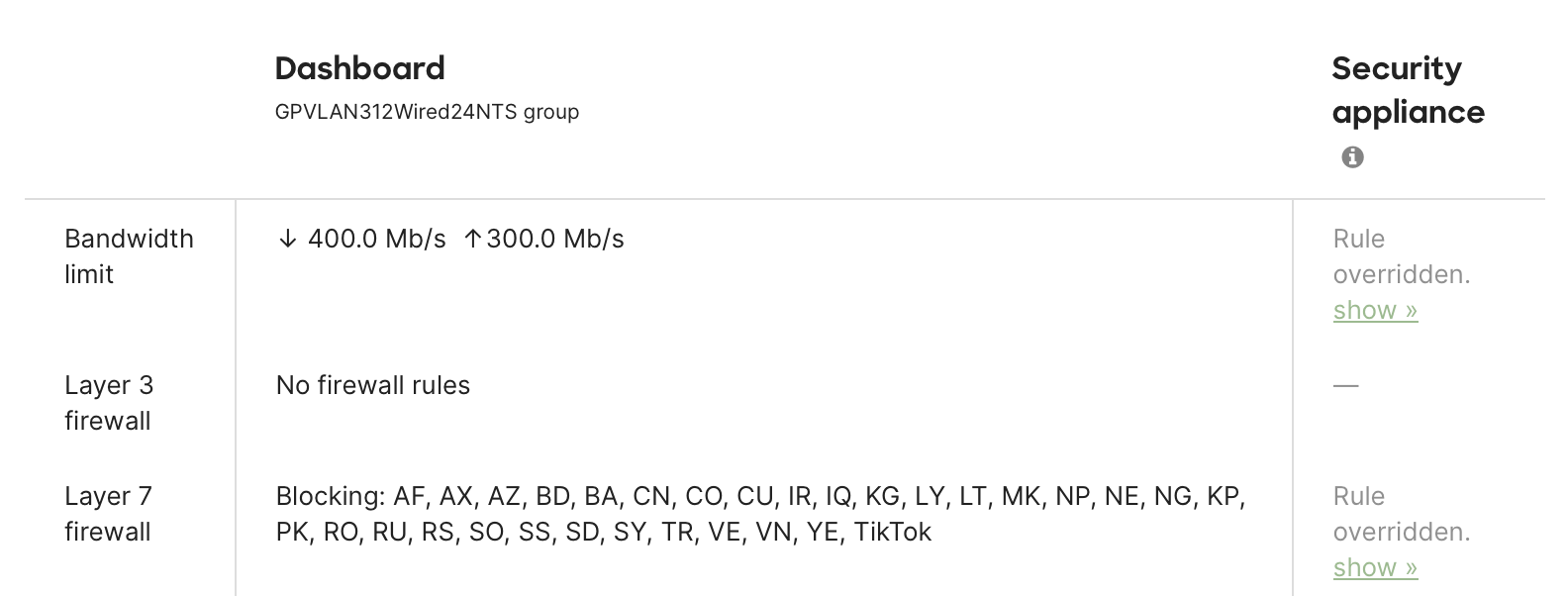Select the Layer 3 firewall row label
The width and height of the screenshot is (1568, 596).
[x=110, y=403]
